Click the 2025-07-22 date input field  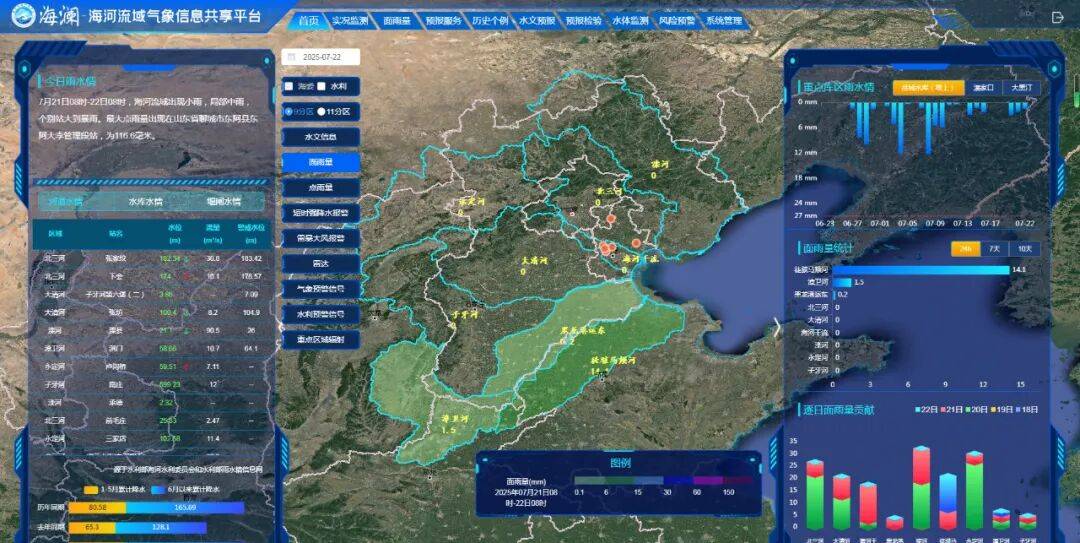(x=321, y=58)
